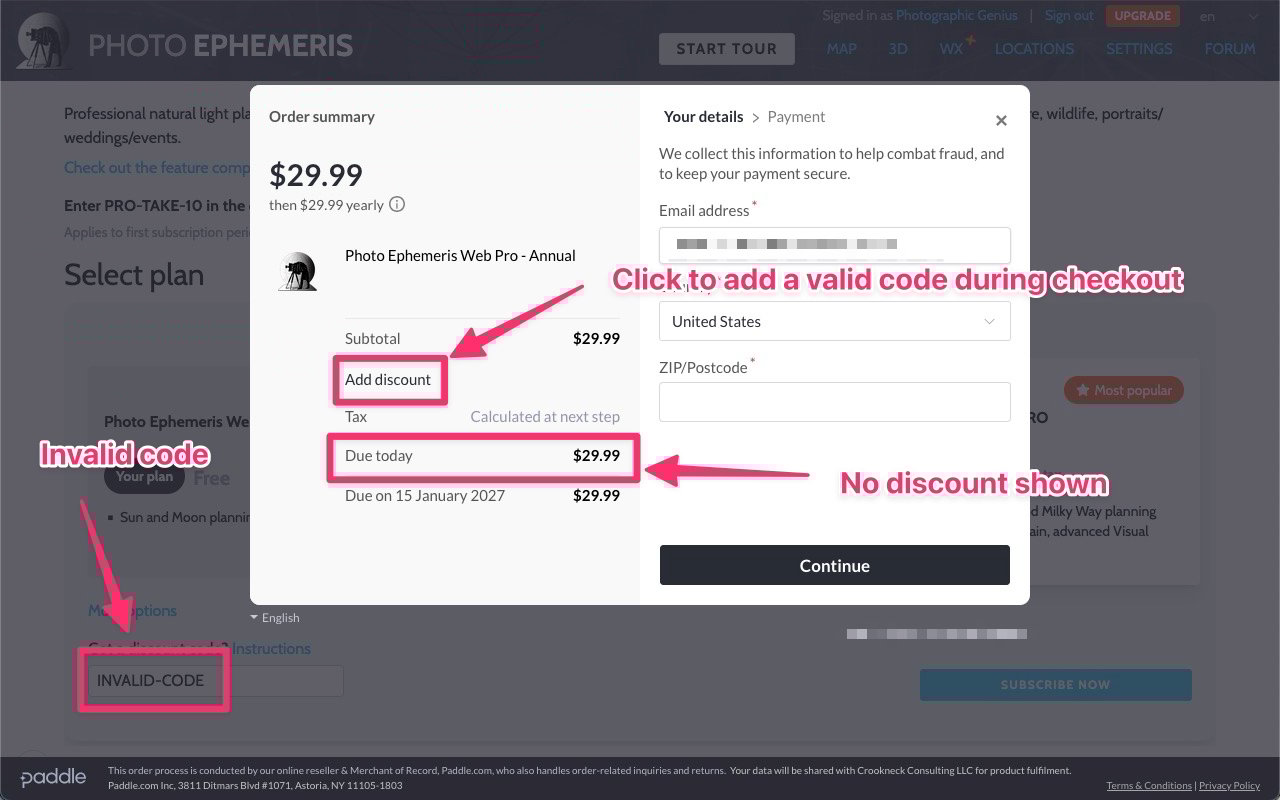
Task: Open the Privacy Policy link
Action: click(x=1229, y=786)
